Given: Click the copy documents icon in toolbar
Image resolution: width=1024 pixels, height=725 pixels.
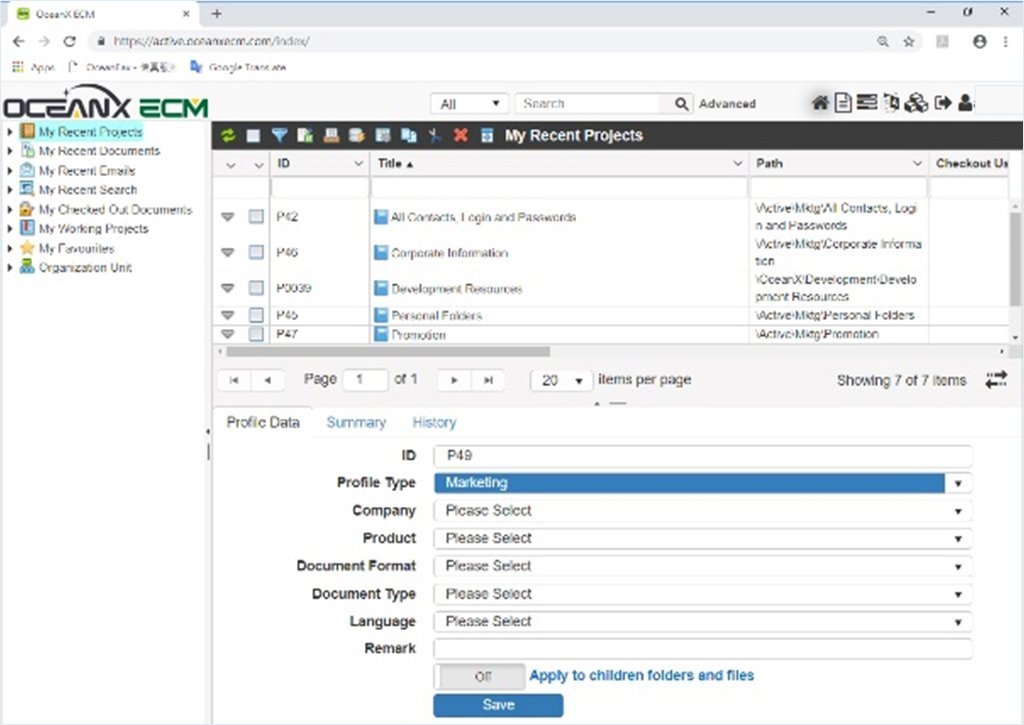Looking at the screenshot, I should pyautogui.click(x=409, y=135).
